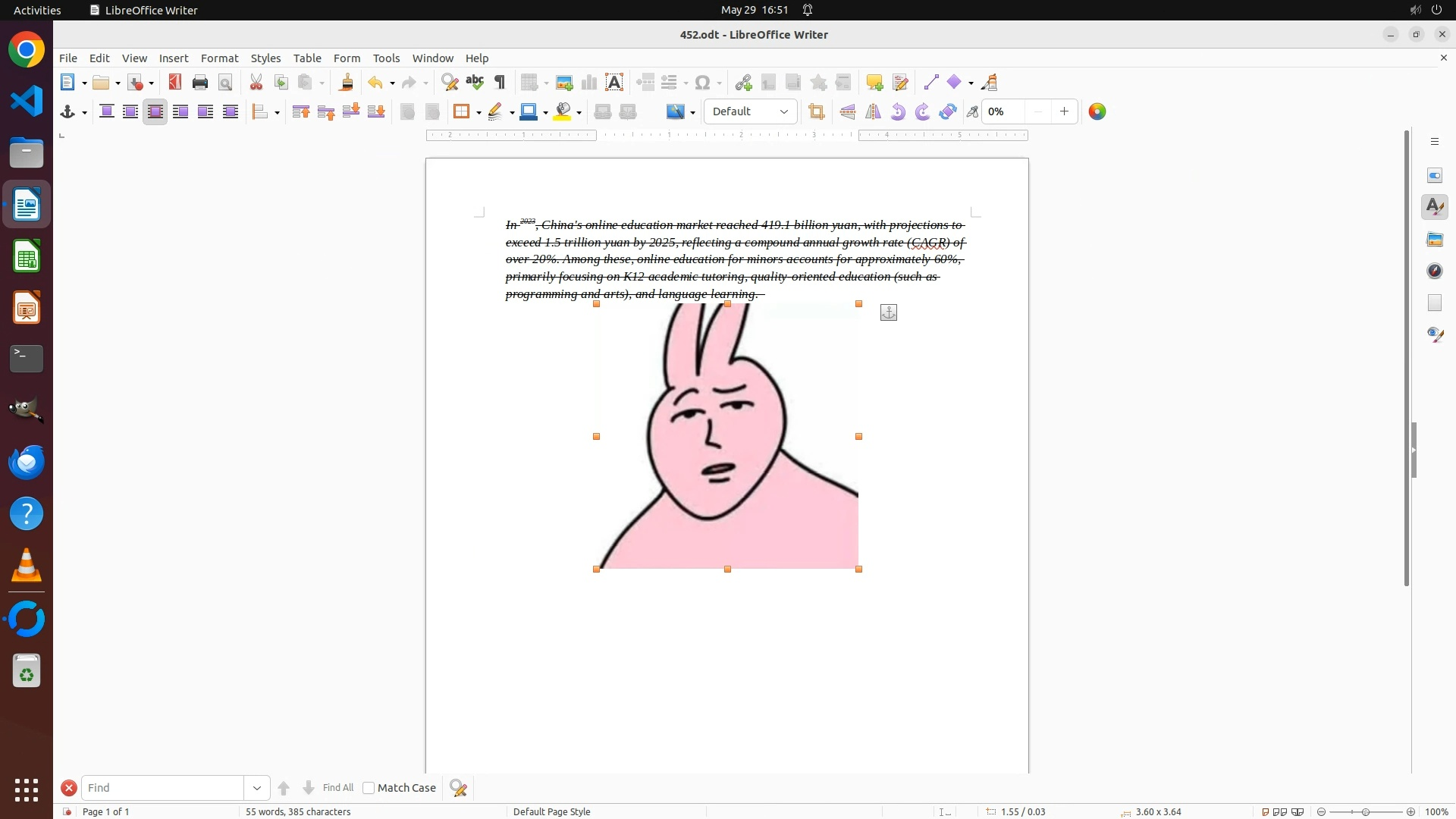Select the Insert Line tool
Image resolution: width=1456 pixels, height=819 pixels.
coord(931,83)
